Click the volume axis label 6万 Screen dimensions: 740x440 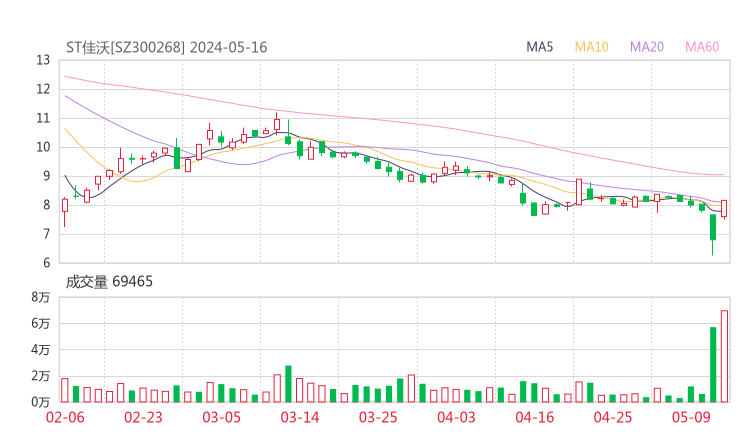click(x=41, y=324)
